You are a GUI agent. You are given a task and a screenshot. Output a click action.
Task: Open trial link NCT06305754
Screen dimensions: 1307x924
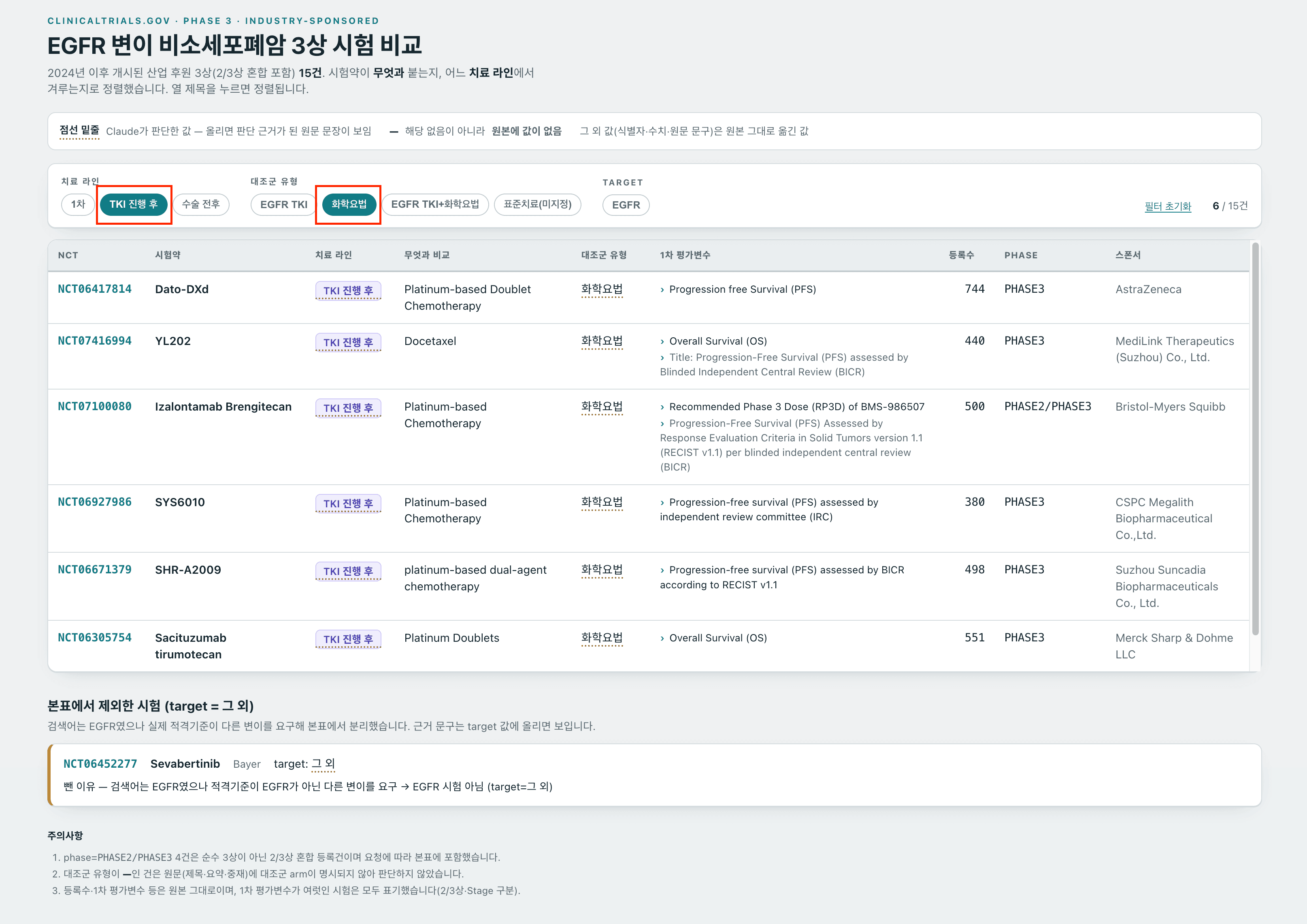94,638
